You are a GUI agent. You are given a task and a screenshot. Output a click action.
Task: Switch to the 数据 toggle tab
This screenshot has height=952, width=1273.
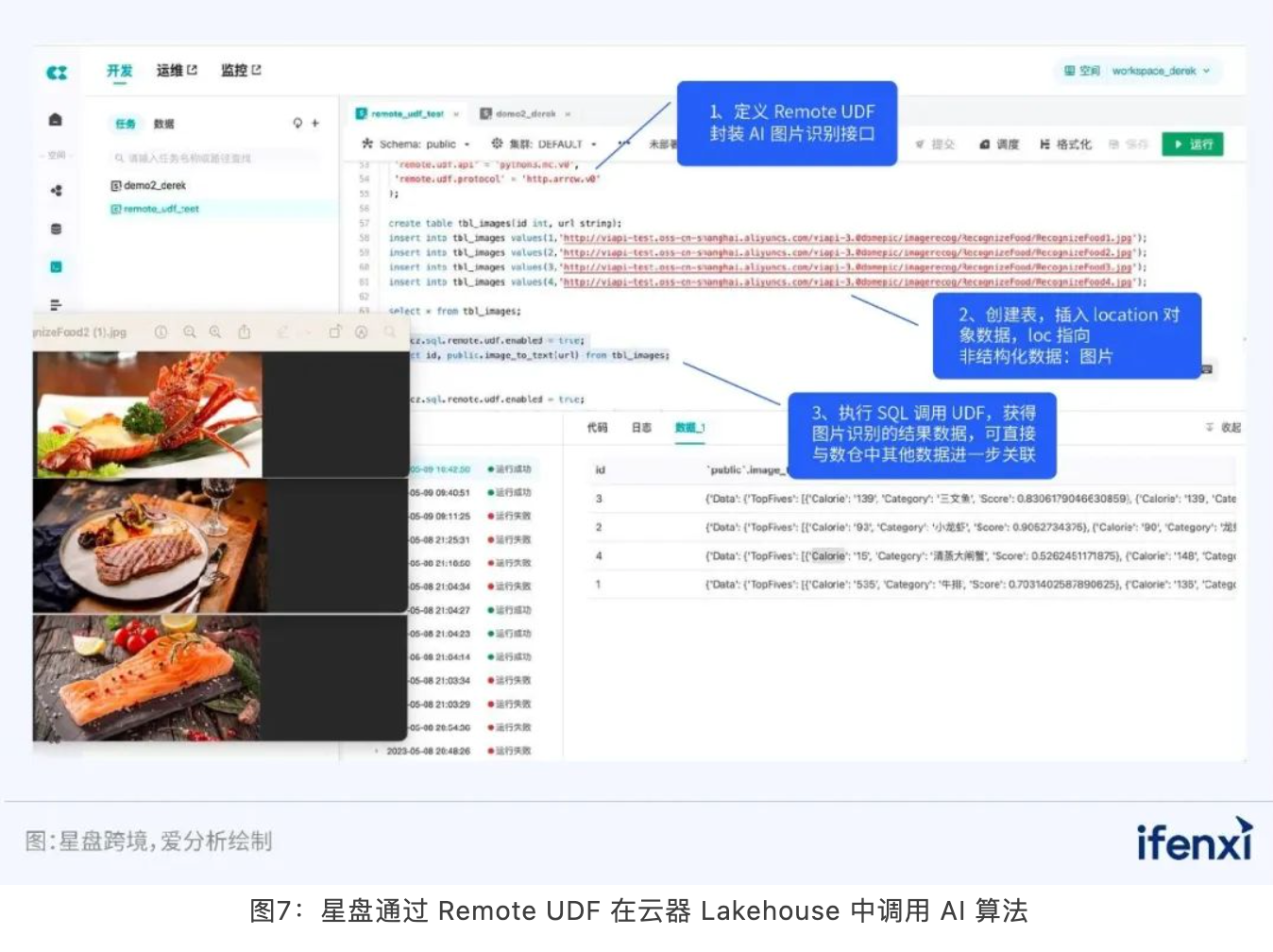click(163, 124)
